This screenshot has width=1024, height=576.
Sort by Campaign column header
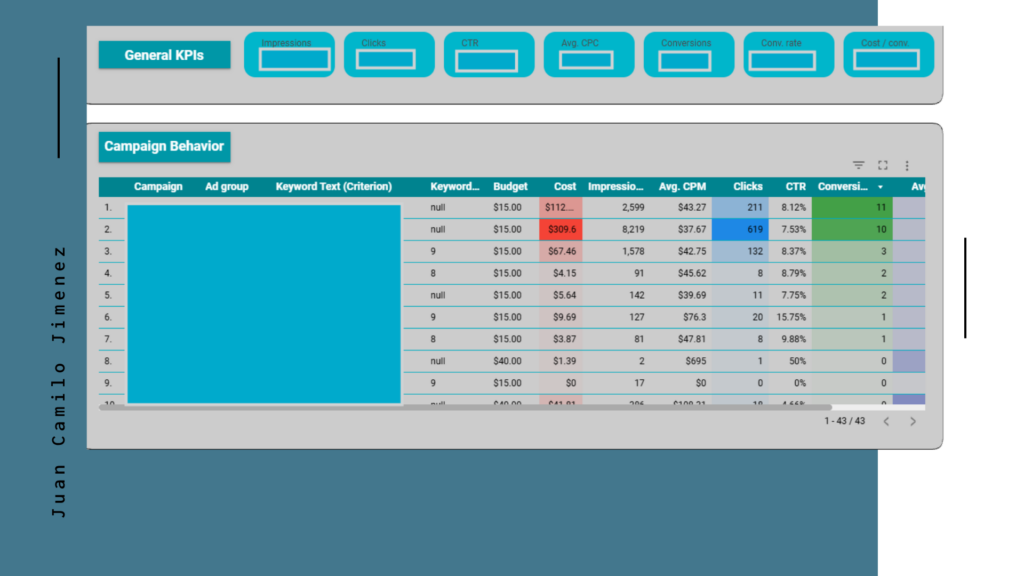158,187
